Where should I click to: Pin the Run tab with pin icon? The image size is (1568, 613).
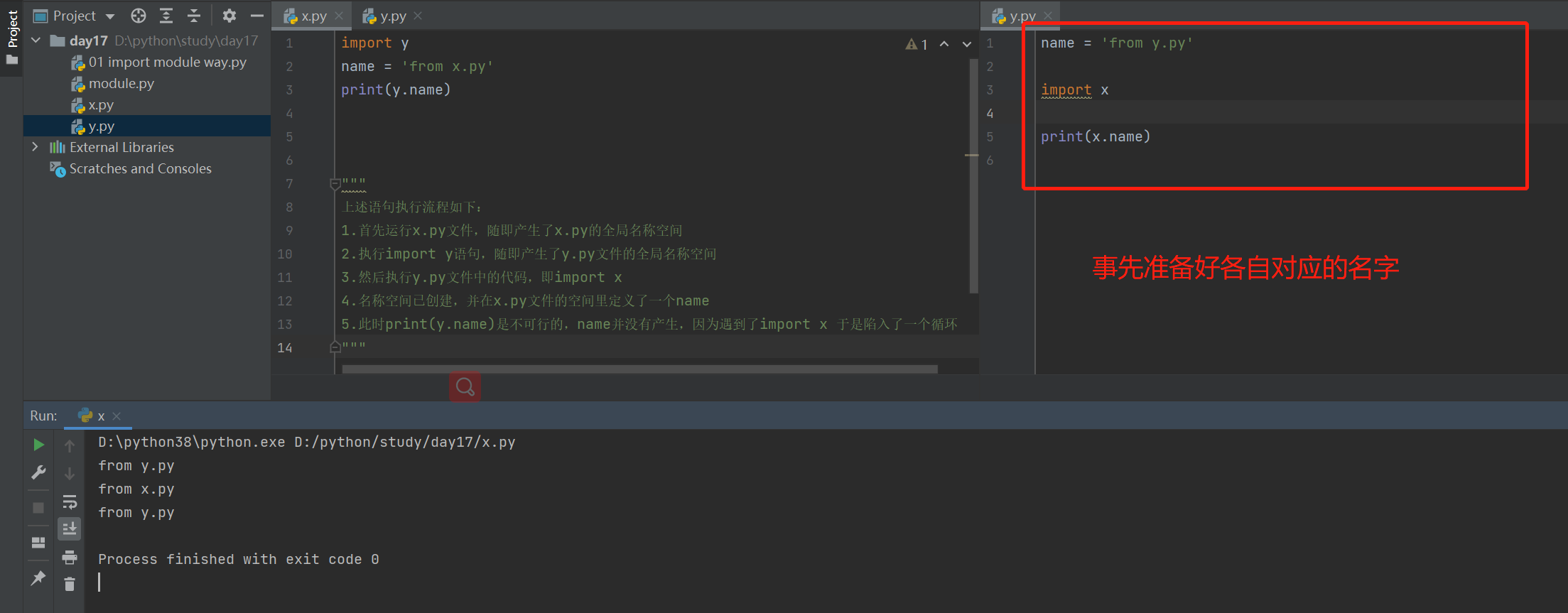tap(38, 578)
